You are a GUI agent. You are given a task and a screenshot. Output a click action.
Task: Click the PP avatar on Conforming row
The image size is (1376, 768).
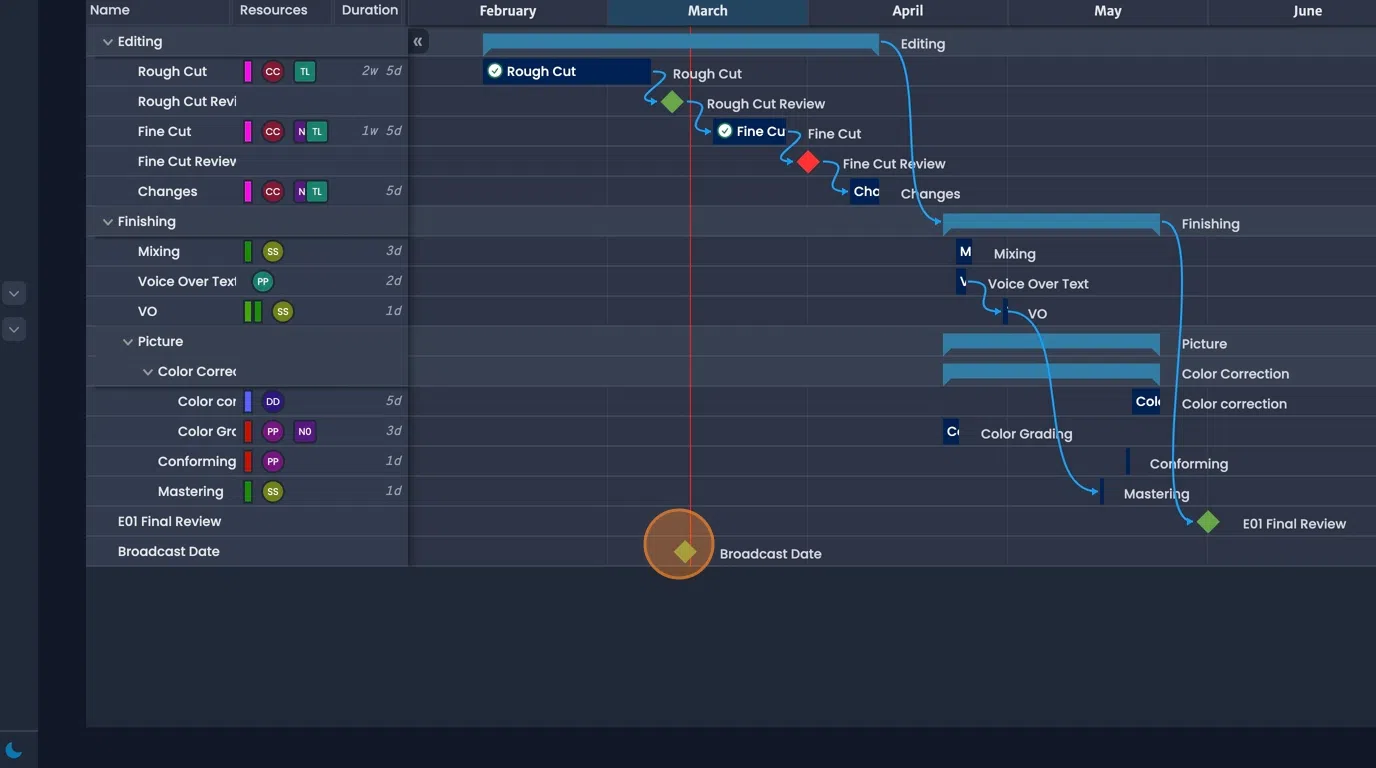tap(272, 461)
